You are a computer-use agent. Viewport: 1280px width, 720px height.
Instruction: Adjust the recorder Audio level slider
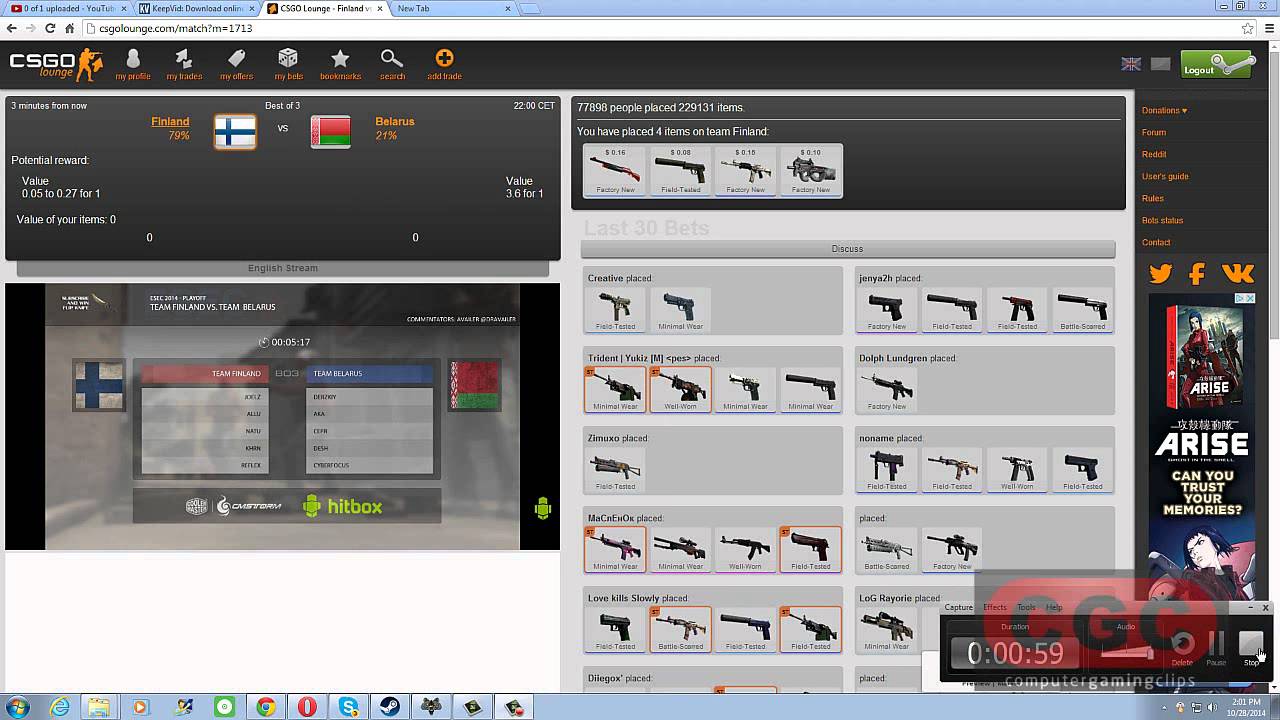pos(1126,652)
